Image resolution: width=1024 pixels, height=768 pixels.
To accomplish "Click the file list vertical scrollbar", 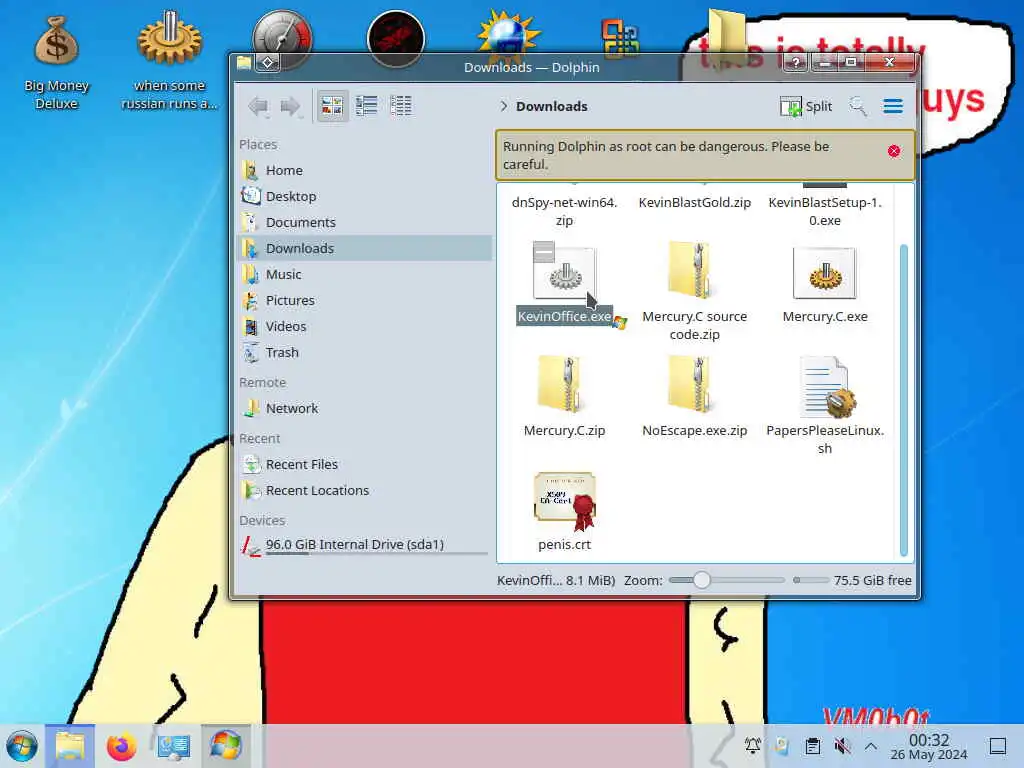I will (x=904, y=400).
